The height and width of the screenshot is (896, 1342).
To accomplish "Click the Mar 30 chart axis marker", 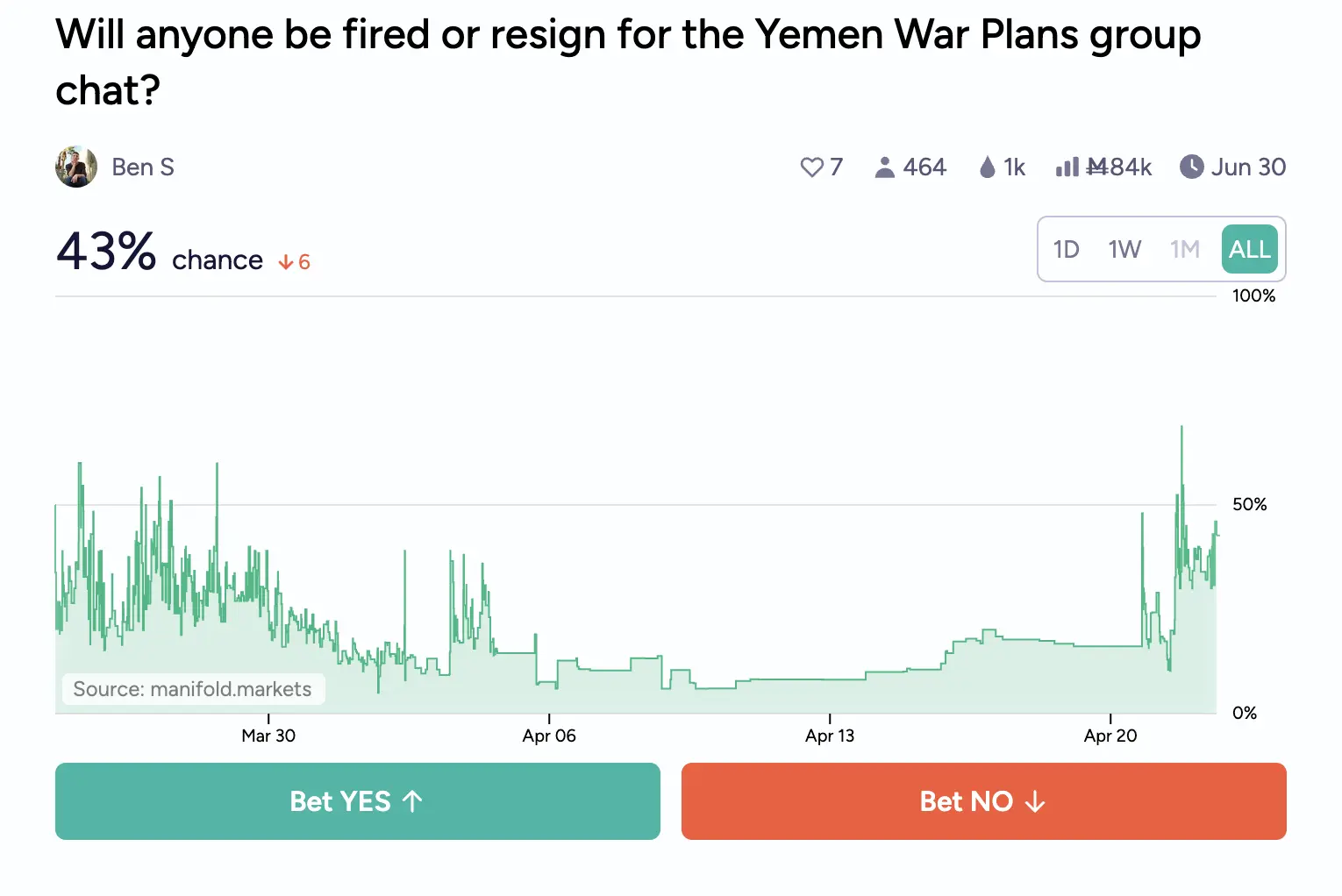I will 268,736.
